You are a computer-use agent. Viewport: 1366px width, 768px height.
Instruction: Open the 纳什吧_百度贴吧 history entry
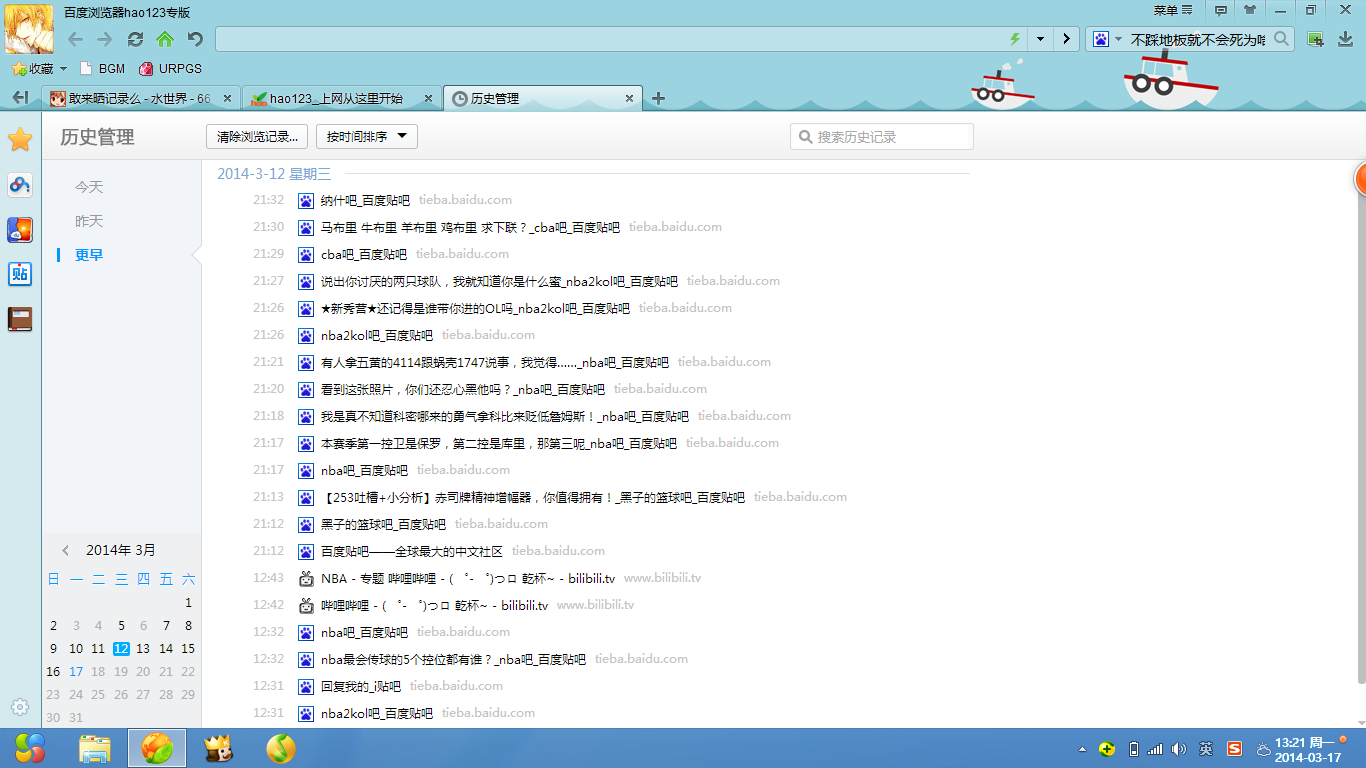(365, 200)
